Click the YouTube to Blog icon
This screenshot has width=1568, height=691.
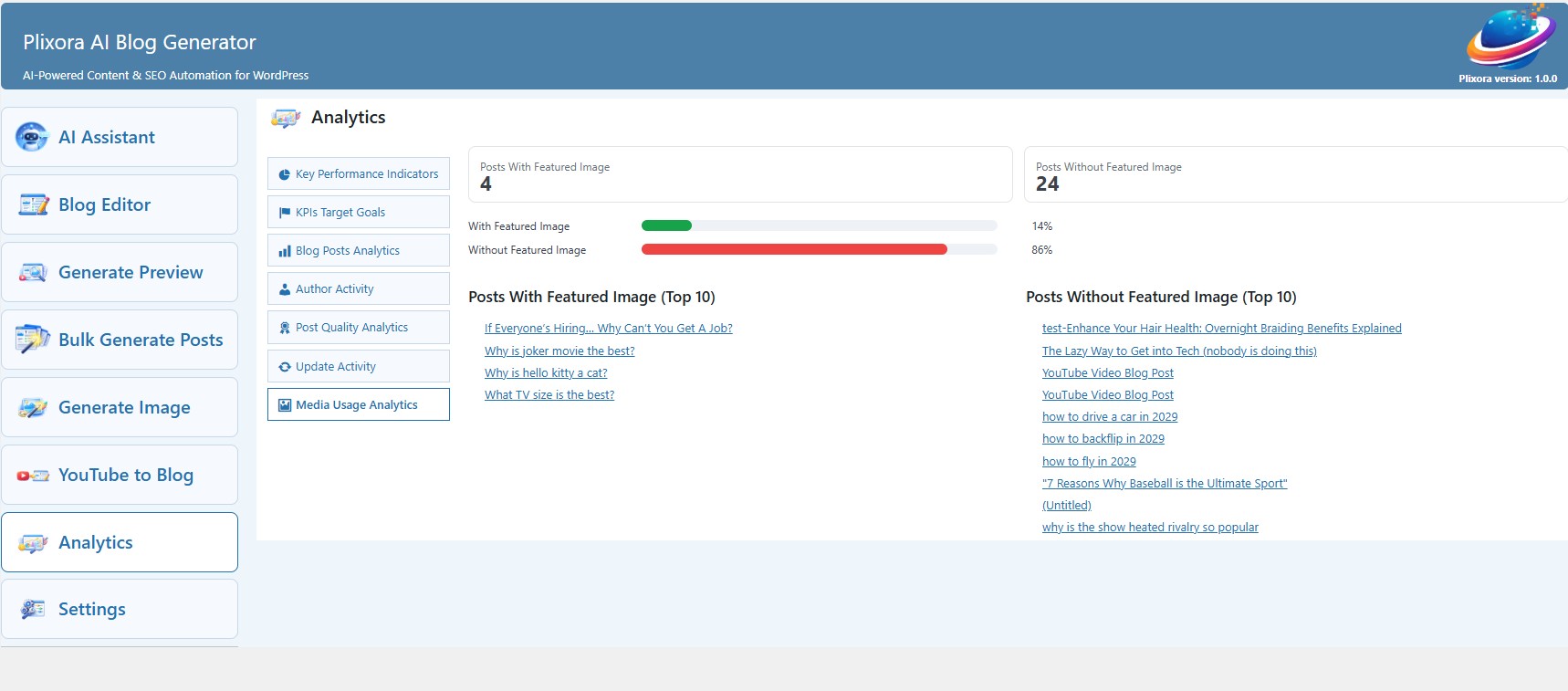(x=34, y=475)
